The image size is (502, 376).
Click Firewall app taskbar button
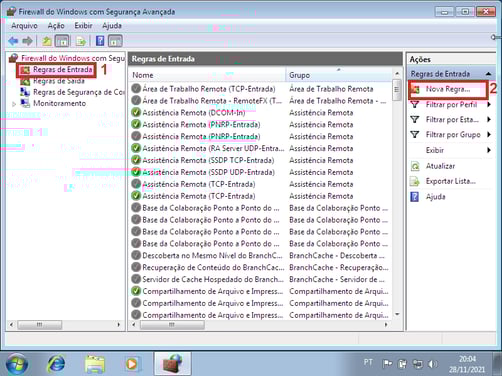172,364
